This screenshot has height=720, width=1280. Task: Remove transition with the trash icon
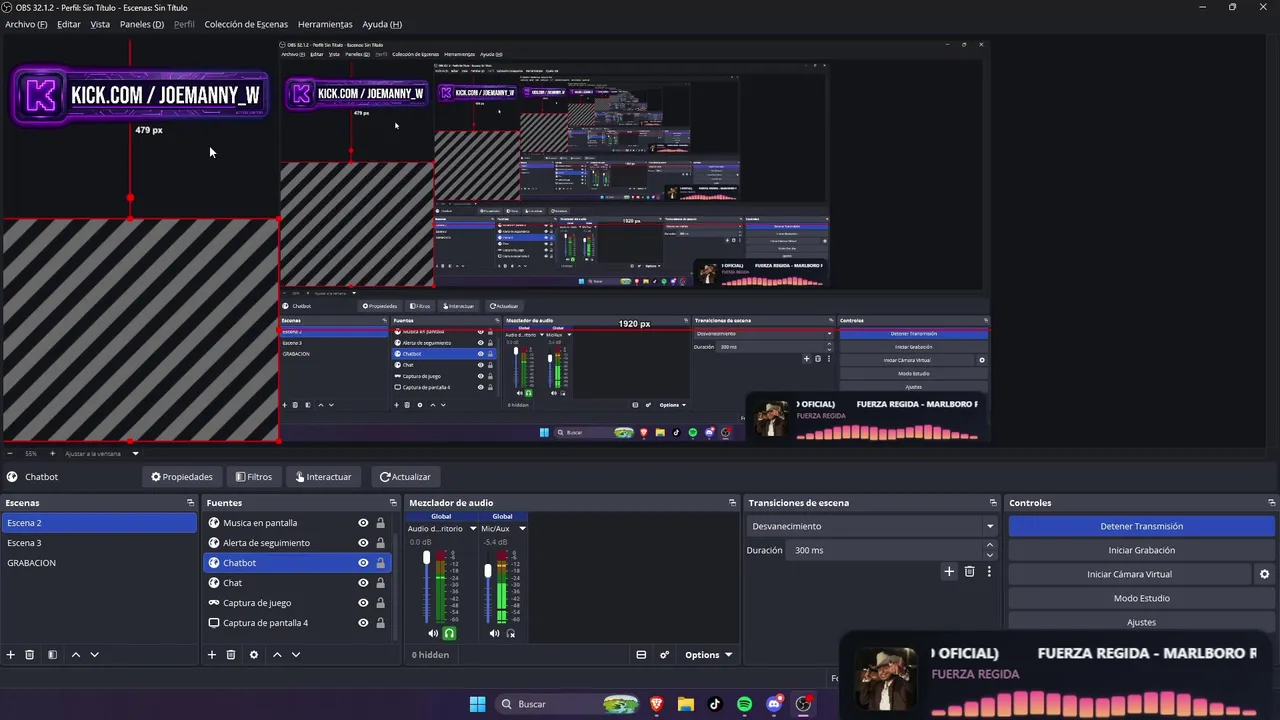[x=969, y=572]
